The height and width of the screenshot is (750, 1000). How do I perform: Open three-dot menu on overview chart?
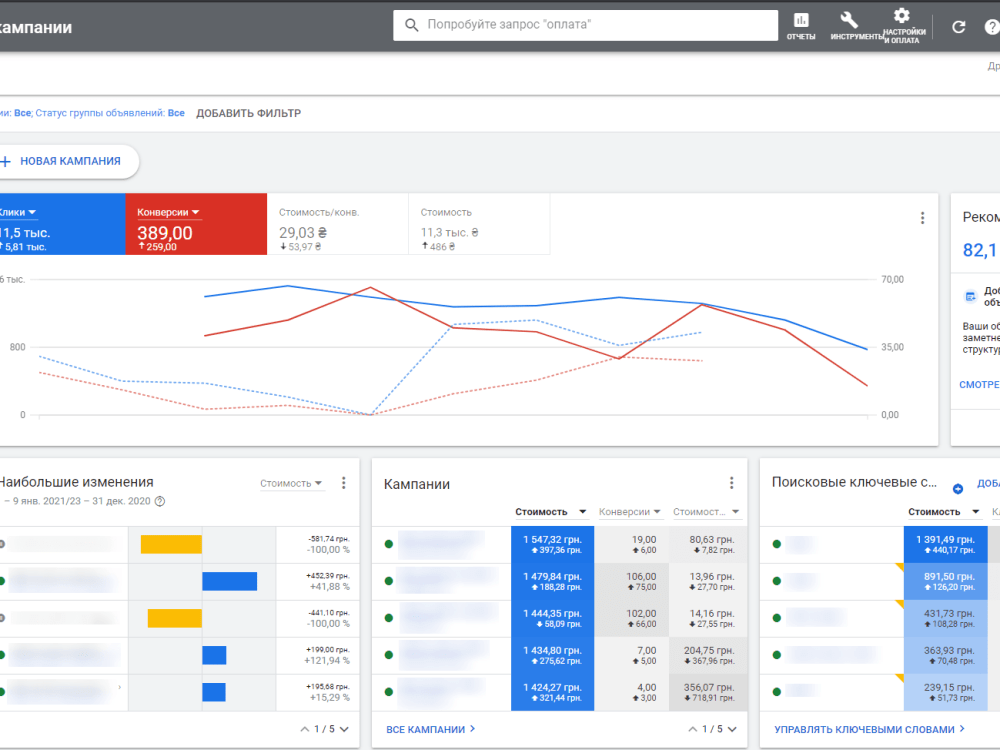(x=922, y=218)
